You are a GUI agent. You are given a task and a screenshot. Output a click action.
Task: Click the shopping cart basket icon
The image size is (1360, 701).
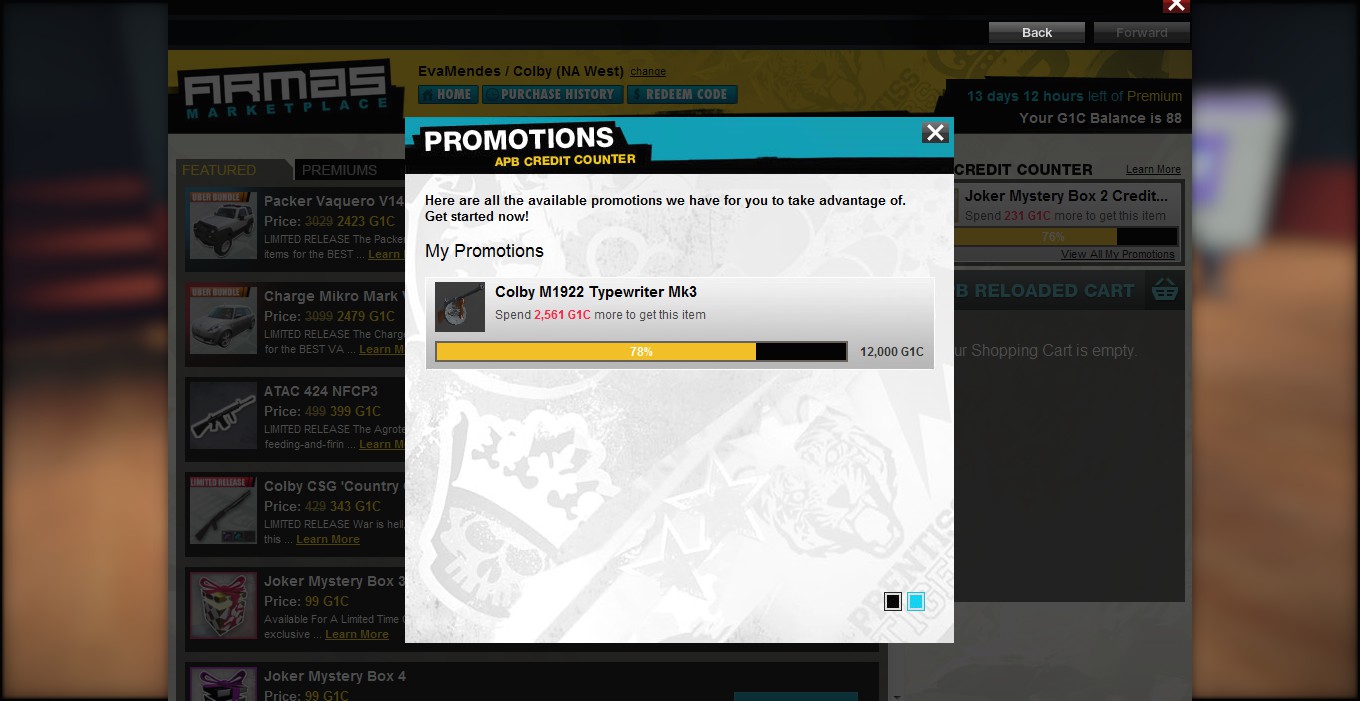pos(1164,291)
